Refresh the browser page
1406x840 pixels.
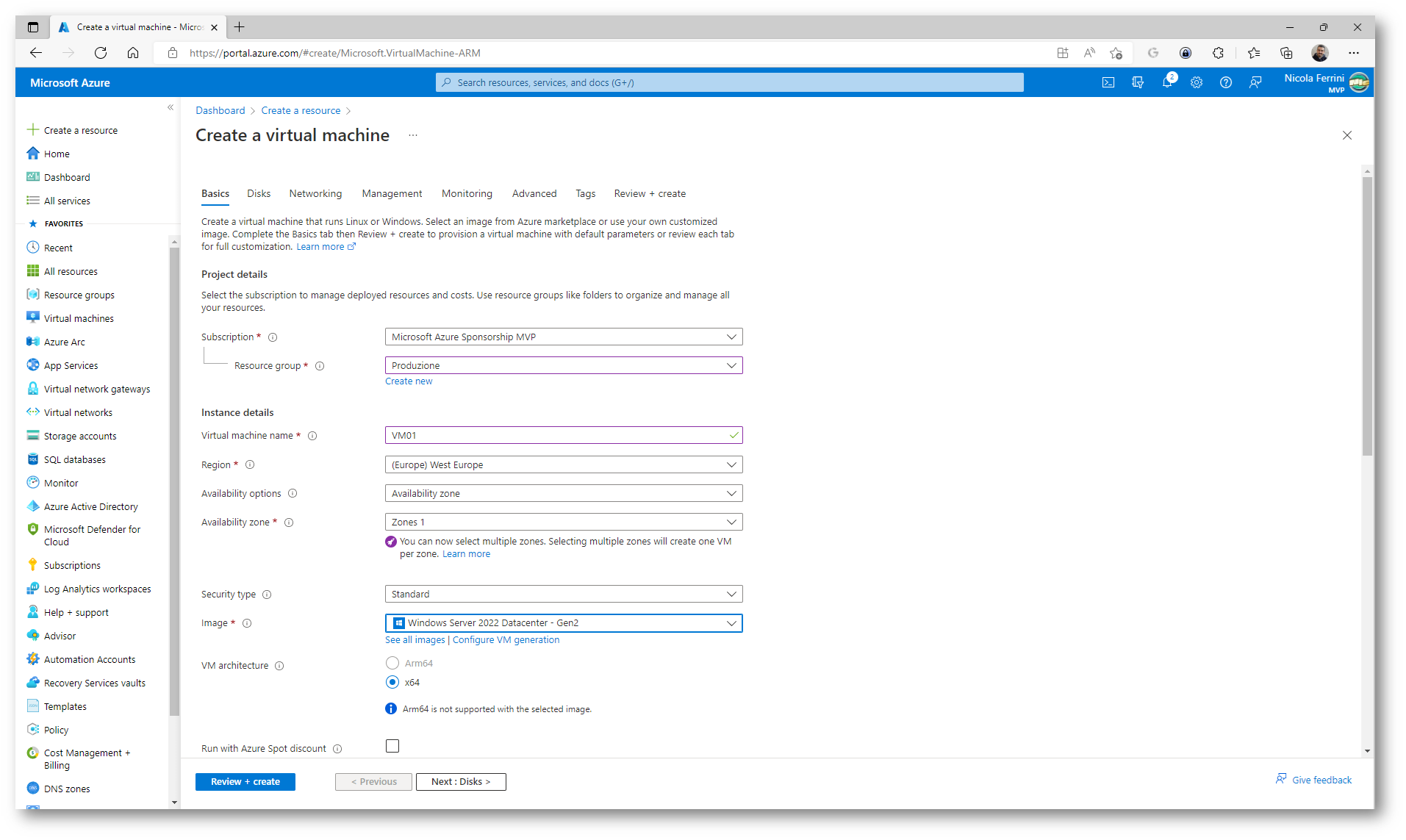point(101,53)
